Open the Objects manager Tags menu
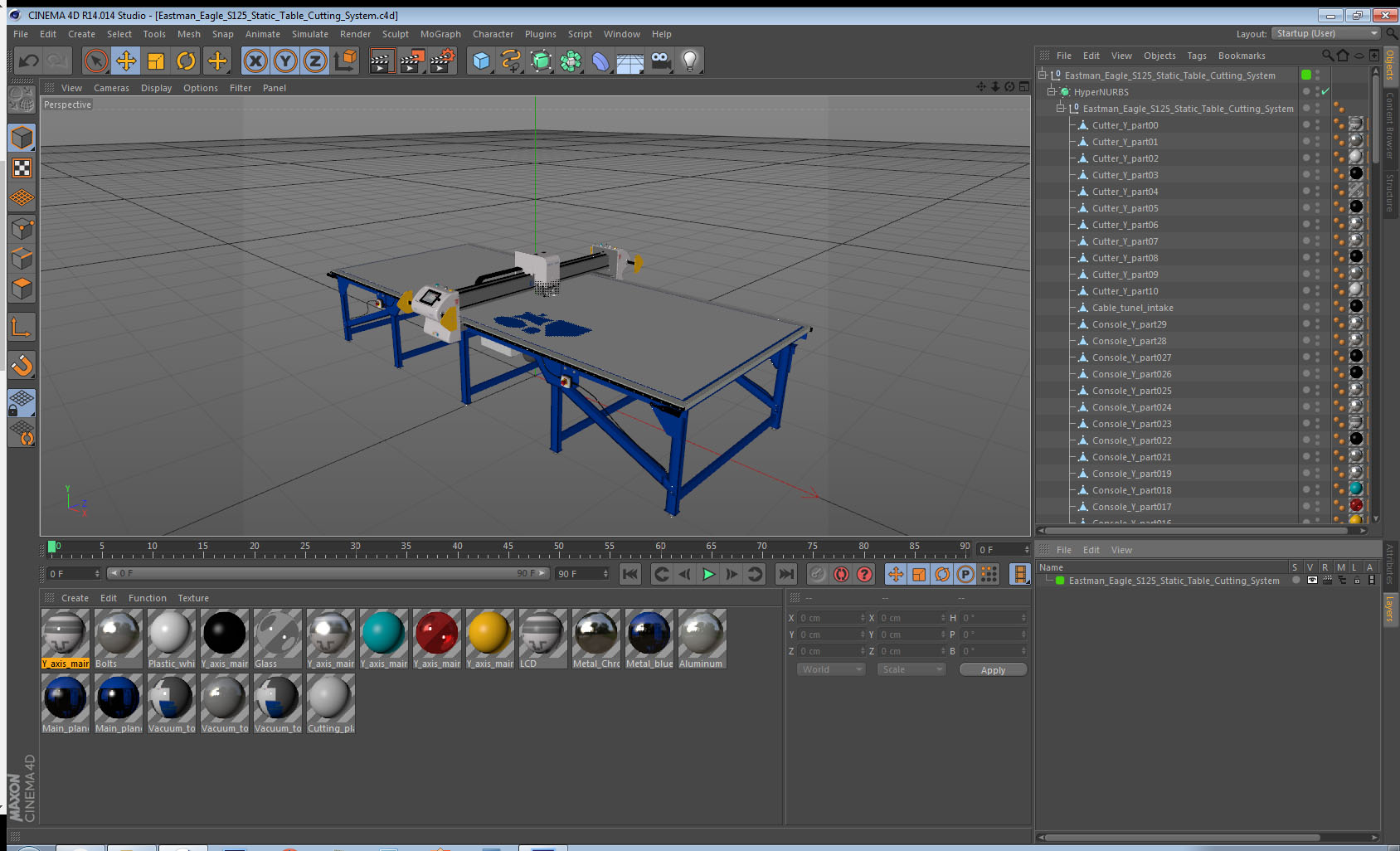This screenshot has height=851, width=1400. point(1197,56)
